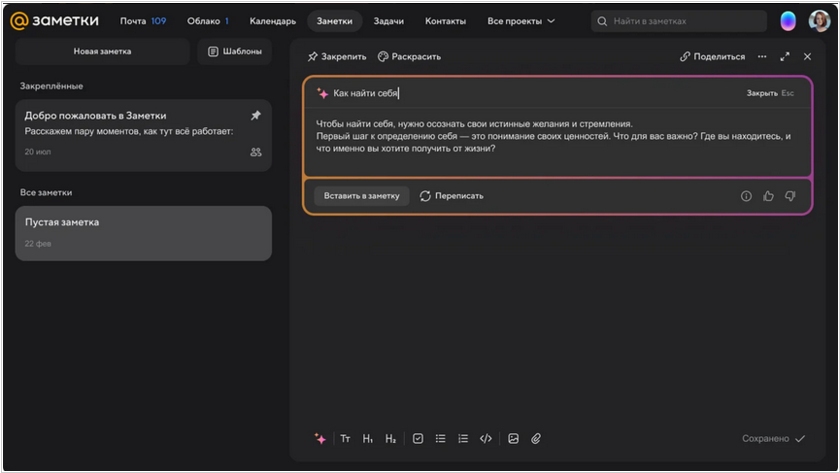
Task: Give thumbs down to the AI response
Action: tap(790, 196)
